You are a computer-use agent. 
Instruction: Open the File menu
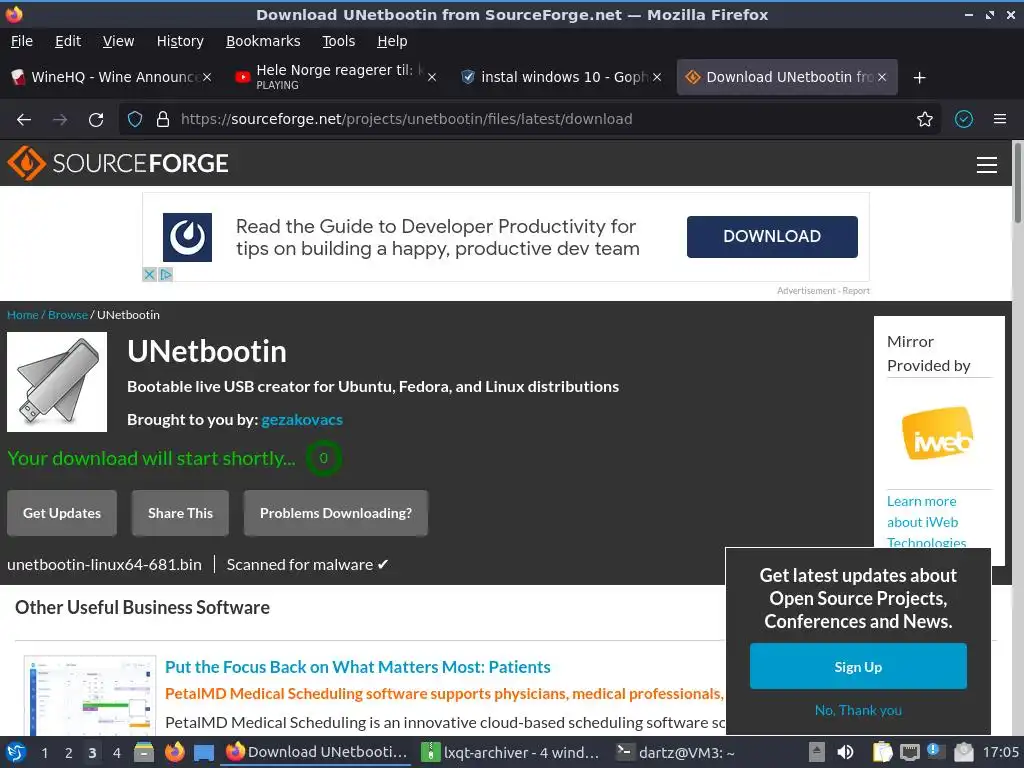[22, 41]
